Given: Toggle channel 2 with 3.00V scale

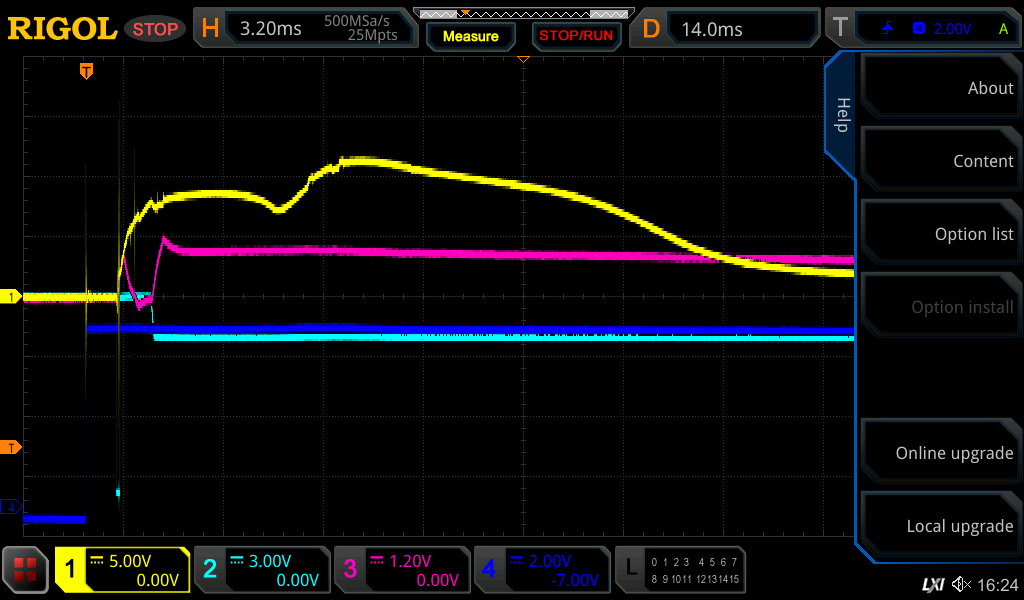Looking at the screenshot, I should pos(261,570).
